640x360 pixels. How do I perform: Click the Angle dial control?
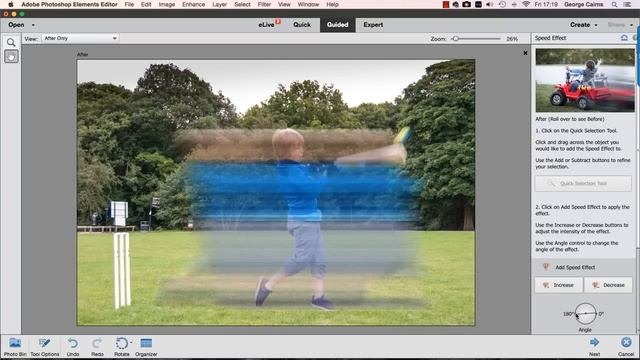[585, 314]
